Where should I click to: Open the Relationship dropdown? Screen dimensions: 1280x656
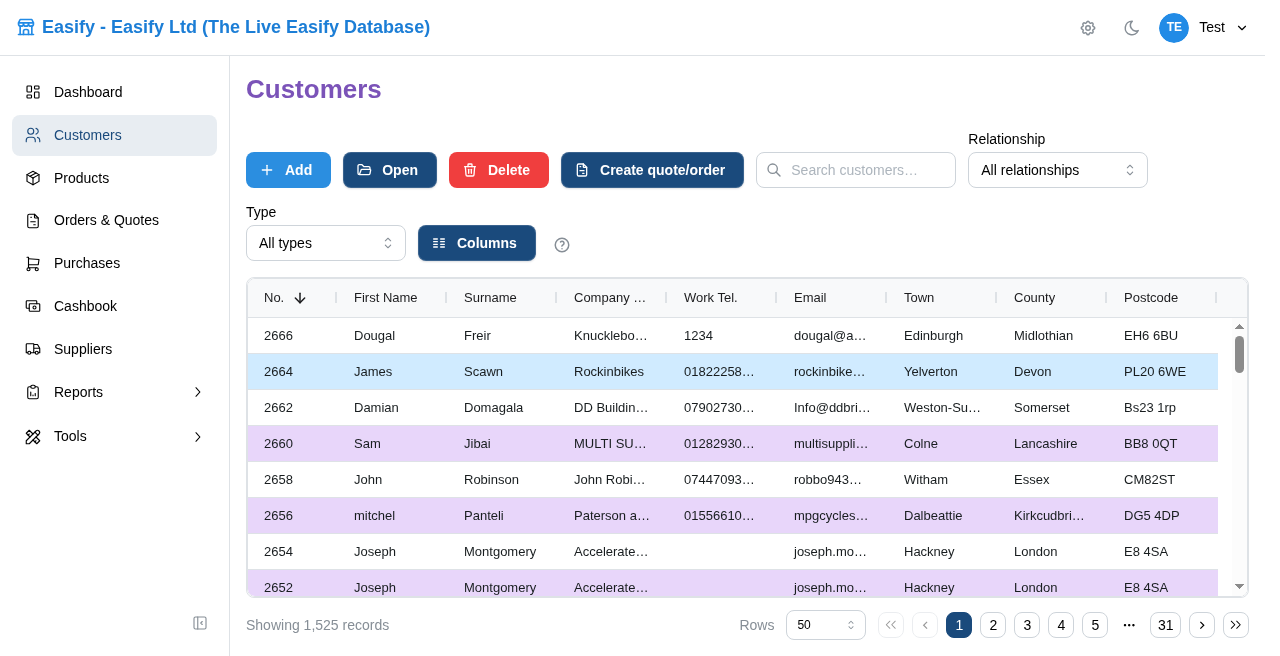click(1058, 170)
